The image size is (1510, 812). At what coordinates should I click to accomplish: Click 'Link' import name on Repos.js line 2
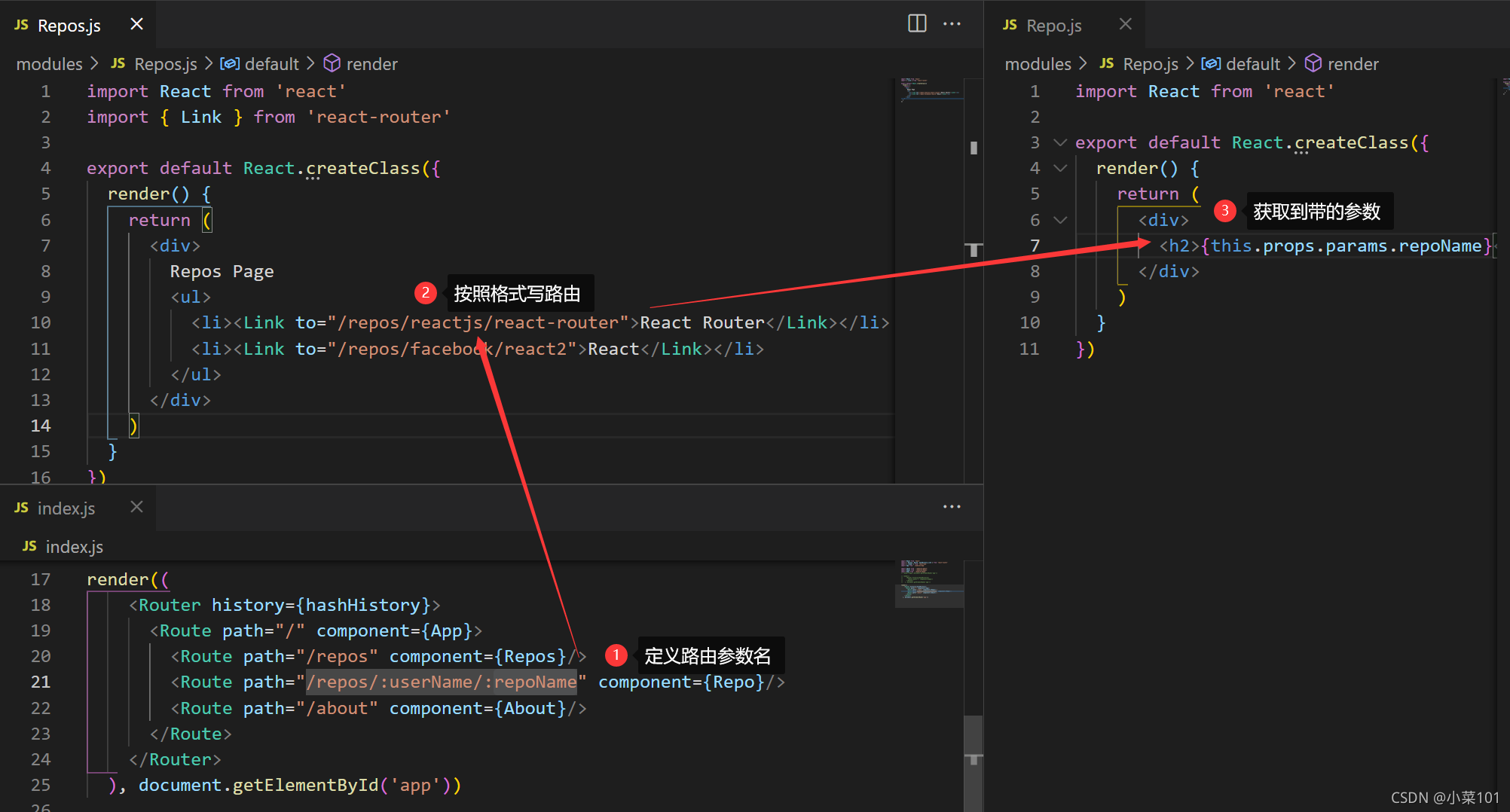pos(201,117)
